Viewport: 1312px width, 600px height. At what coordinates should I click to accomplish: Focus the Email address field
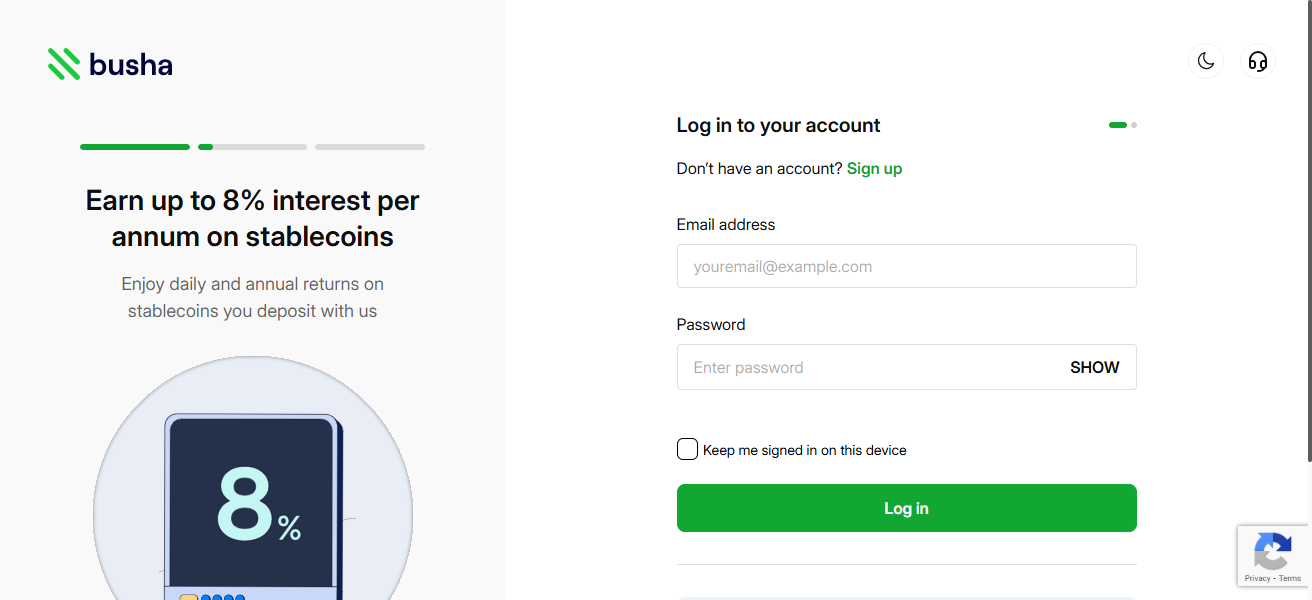click(906, 266)
